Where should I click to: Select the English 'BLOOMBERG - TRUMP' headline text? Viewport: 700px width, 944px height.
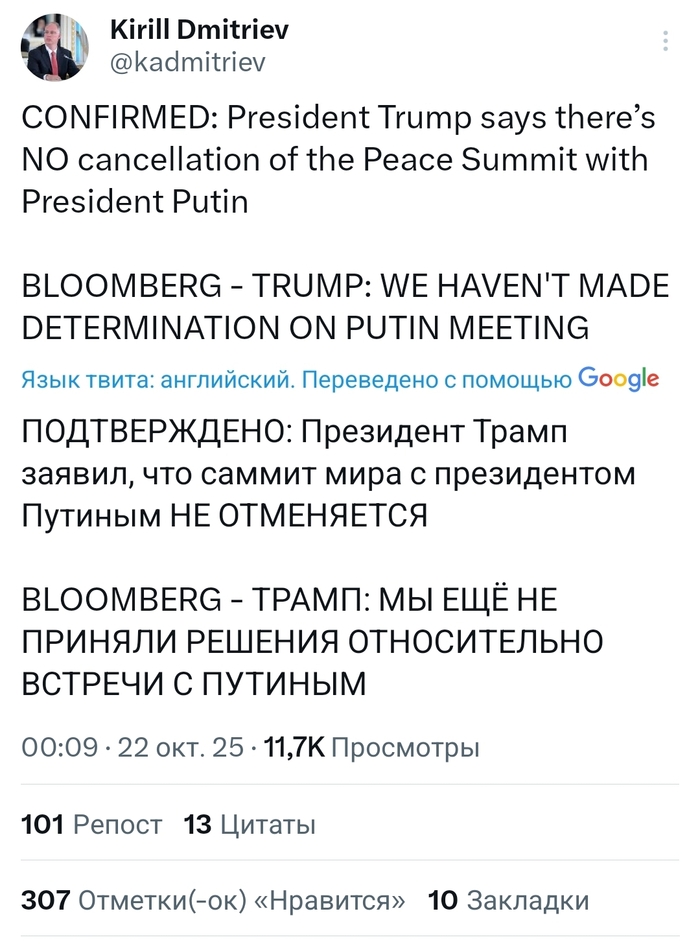(x=345, y=306)
